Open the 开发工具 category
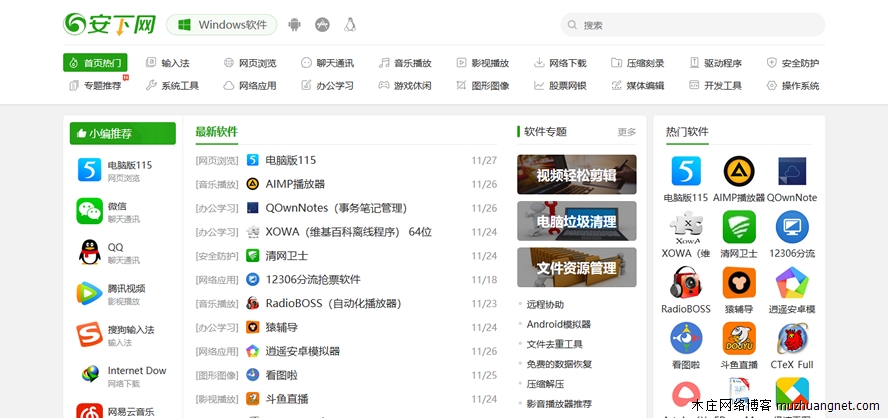The width and height of the screenshot is (888, 418). pos(715,86)
